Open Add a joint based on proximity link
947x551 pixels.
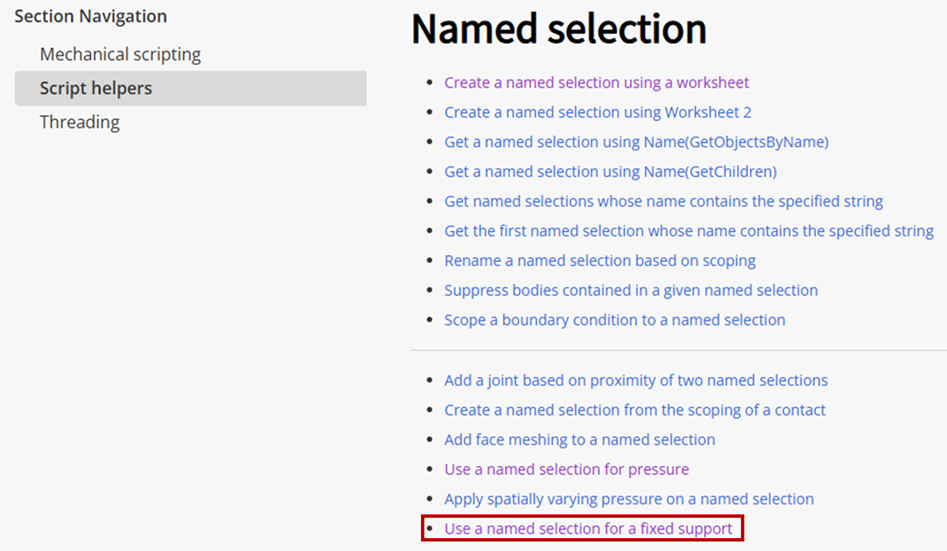tap(635, 380)
